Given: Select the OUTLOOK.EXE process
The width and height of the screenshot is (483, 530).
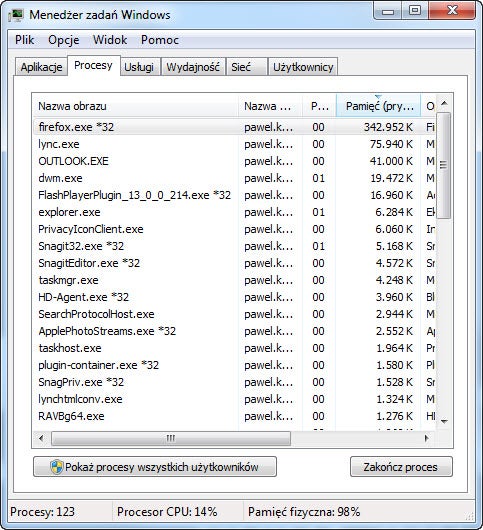Looking at the screenshot, I should pyautogui.click(x=235, y=161).
